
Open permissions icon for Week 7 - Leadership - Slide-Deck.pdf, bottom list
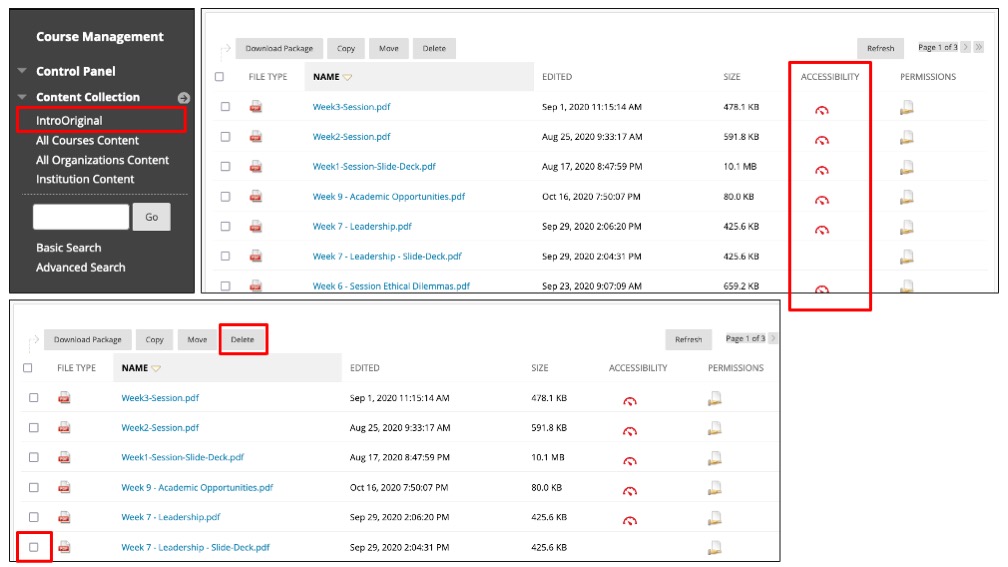[715, 548]
